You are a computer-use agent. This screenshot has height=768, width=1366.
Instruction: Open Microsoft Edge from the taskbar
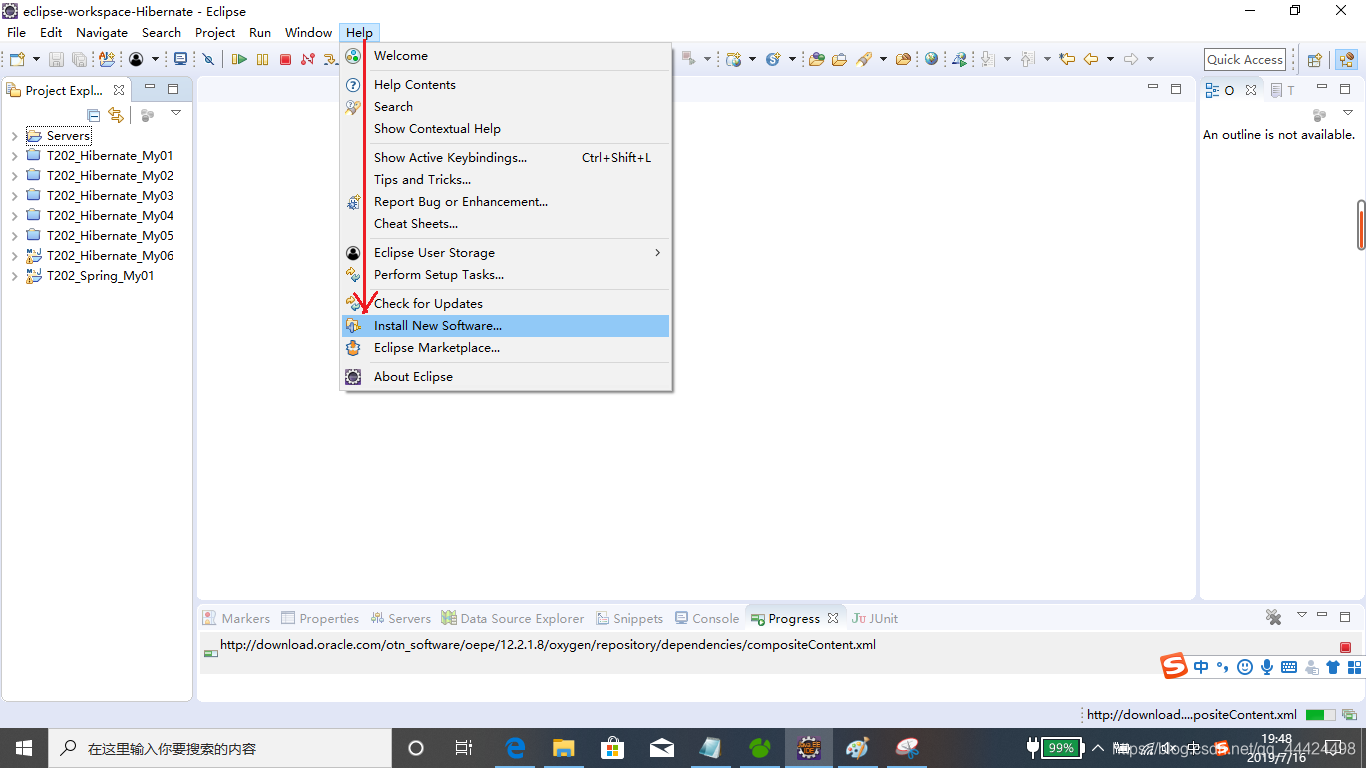point(515,748)
